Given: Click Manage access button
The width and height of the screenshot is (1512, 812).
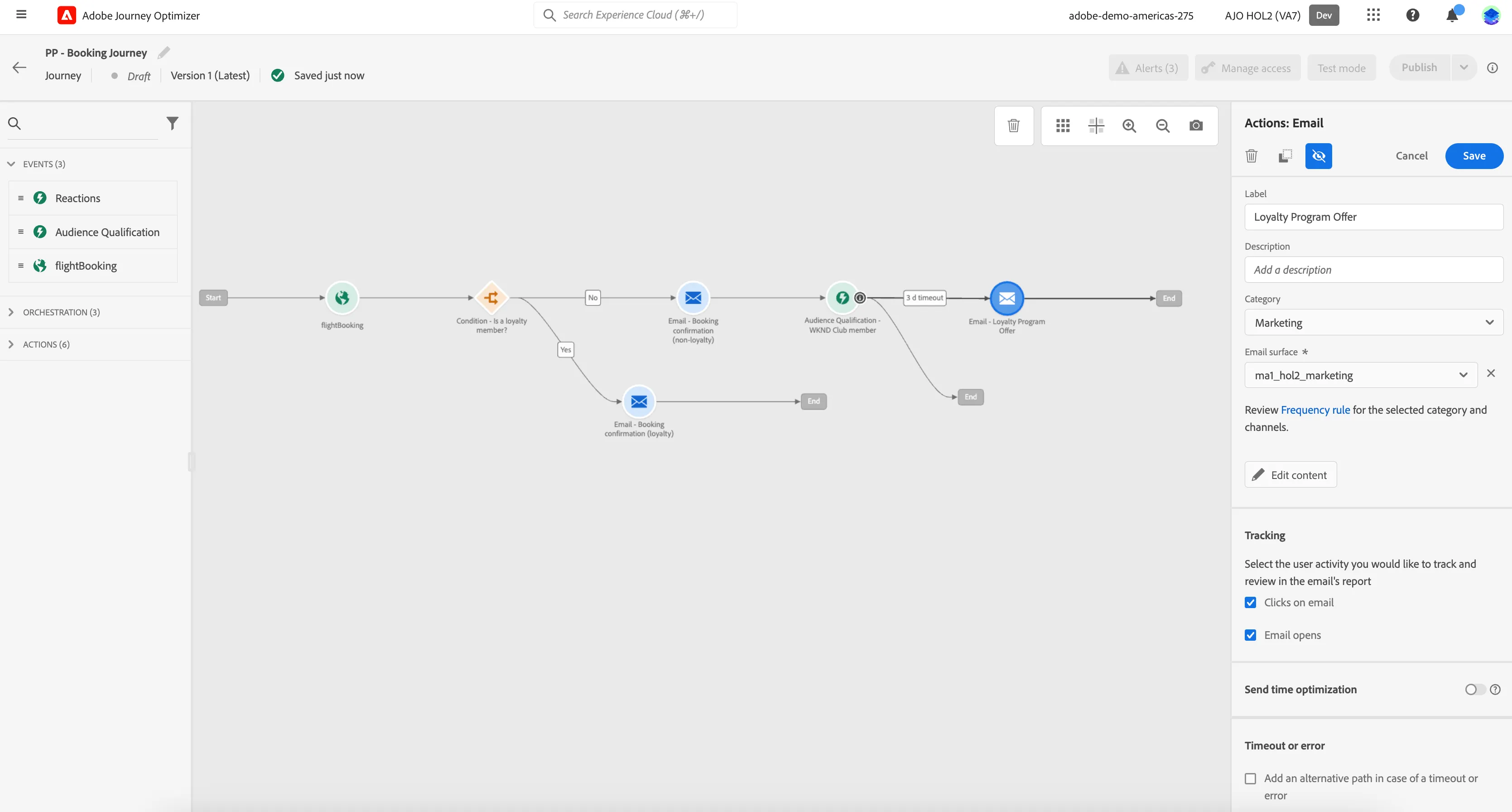Looking at the screenshot, I should (x=1247, y=68).
